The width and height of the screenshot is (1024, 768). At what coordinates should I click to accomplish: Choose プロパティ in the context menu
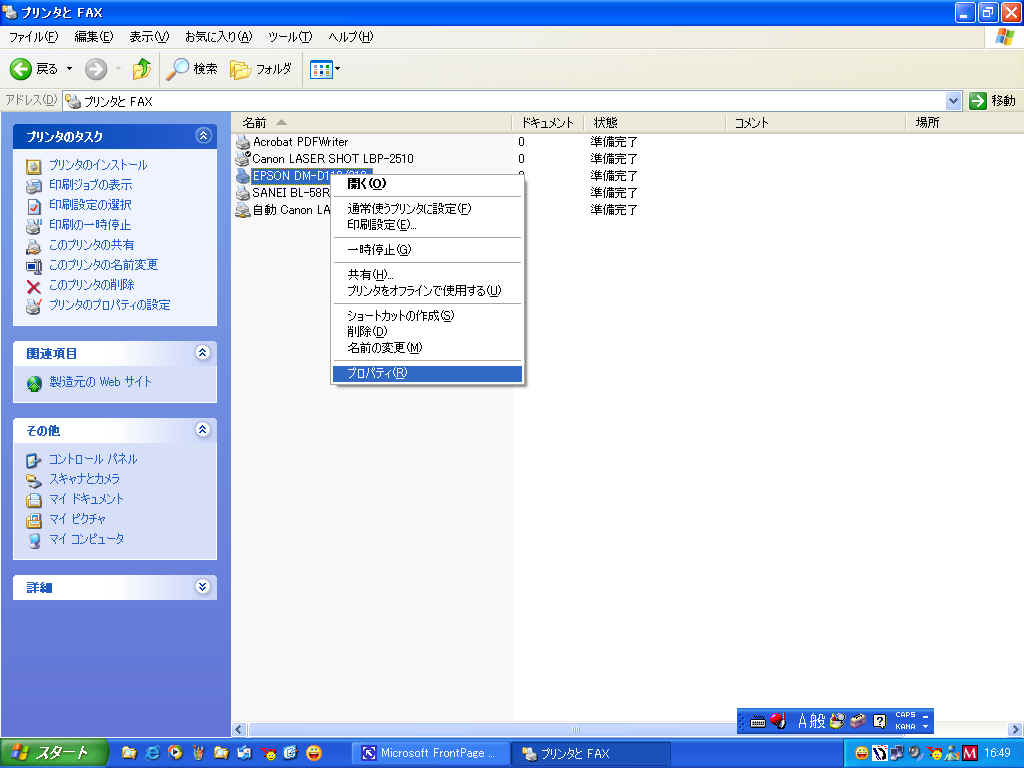pyautogui.click(x=427, y=374)
